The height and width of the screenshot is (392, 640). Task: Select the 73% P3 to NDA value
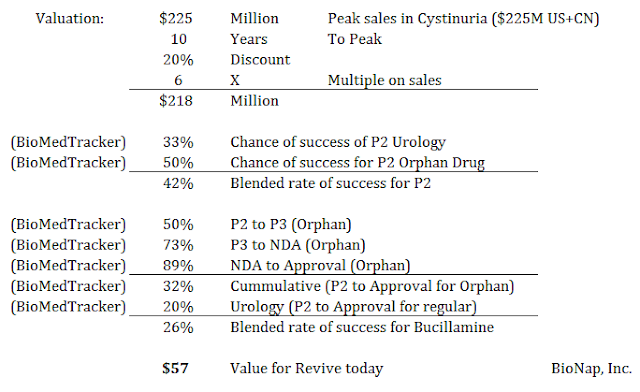(178, 245)
